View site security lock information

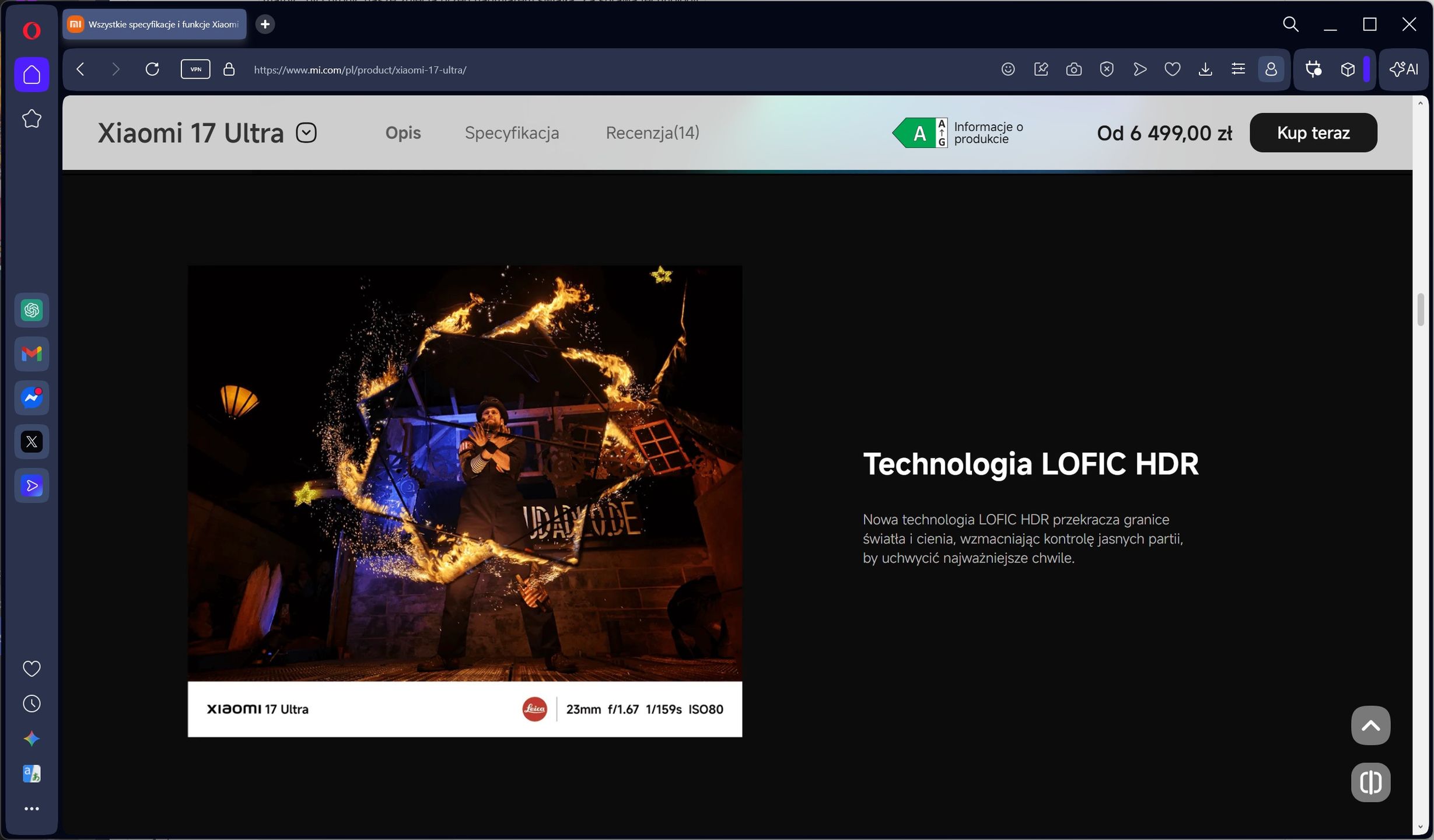point(229,69)
